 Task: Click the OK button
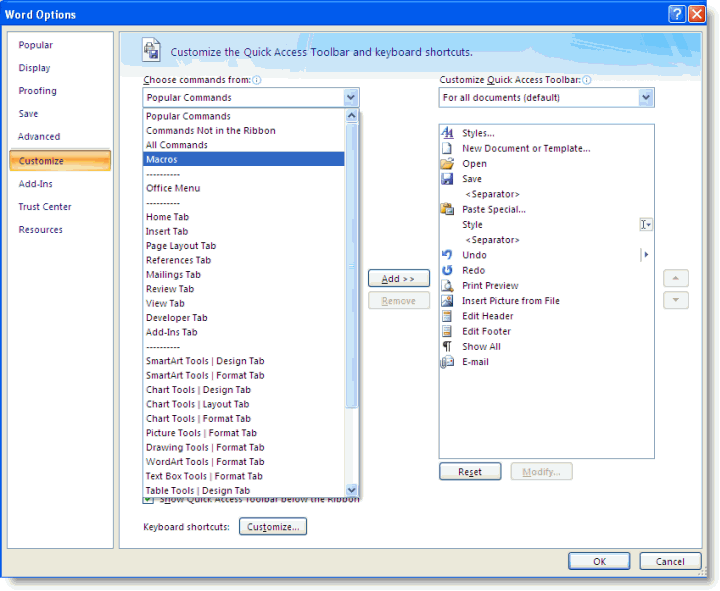pos(599,561)
